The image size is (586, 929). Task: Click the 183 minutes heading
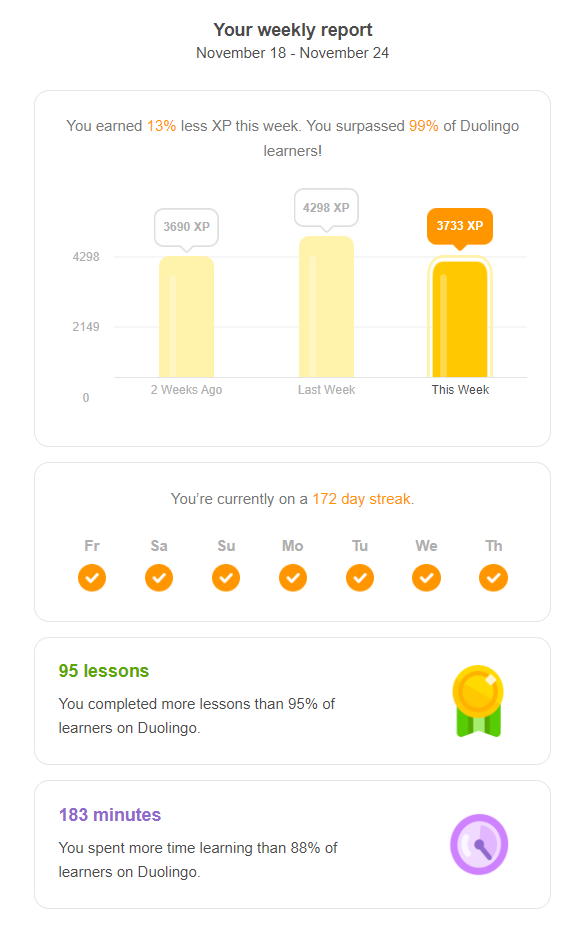coord(110,815)
